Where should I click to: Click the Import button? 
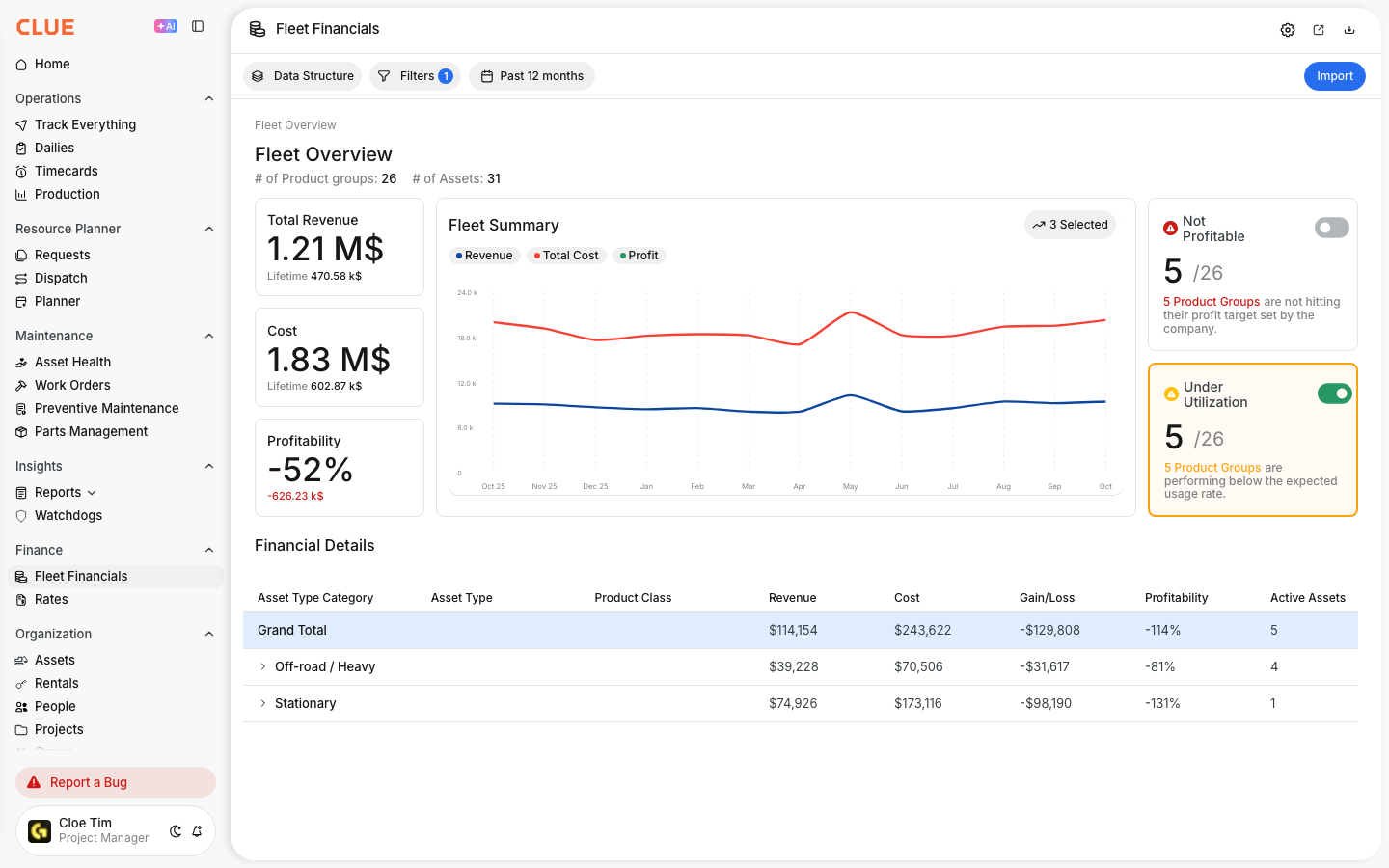coord(1334,76)
